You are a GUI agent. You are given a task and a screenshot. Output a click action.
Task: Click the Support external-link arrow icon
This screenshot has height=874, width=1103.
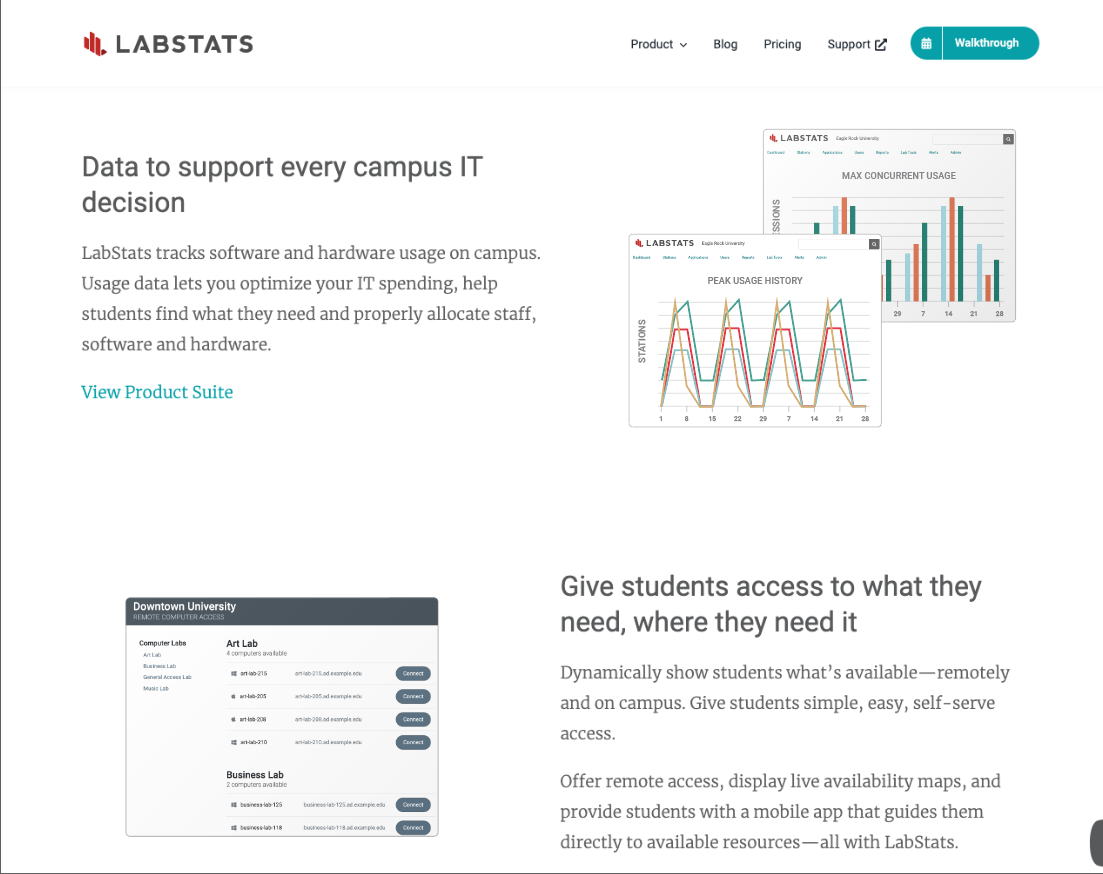881,44
